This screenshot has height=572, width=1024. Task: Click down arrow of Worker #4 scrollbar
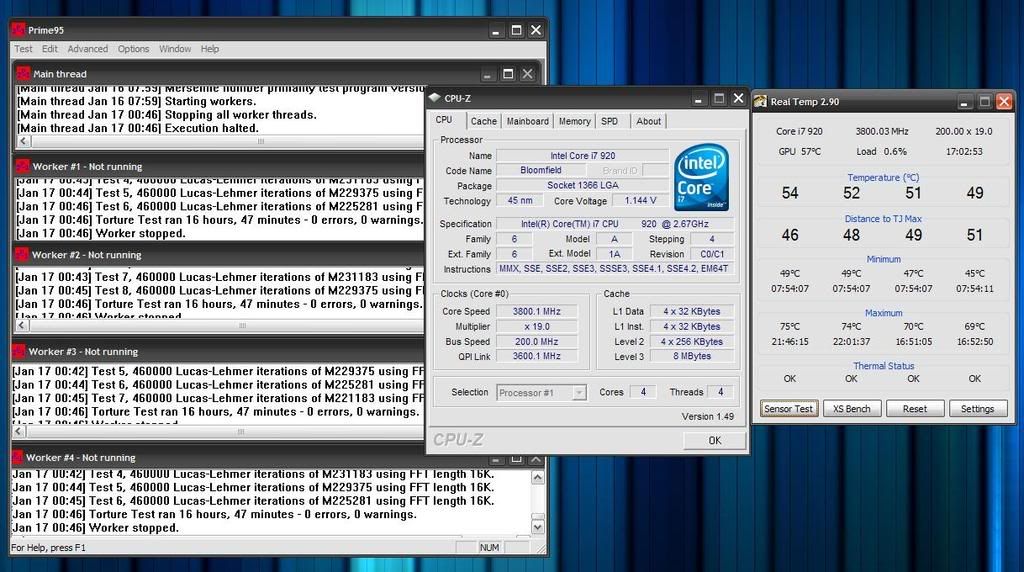tap(537, 526)
